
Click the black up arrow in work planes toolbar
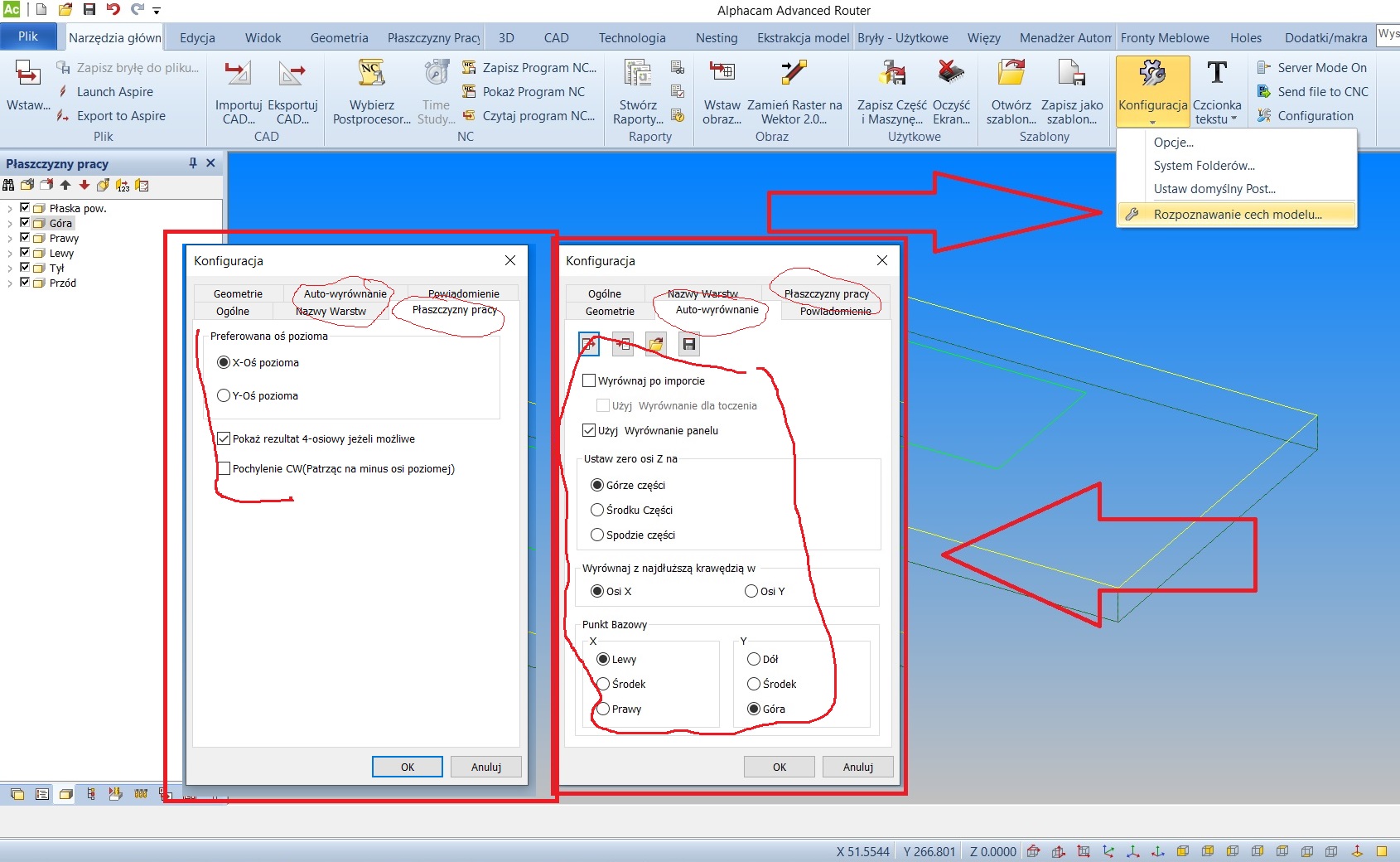[65, 186]
